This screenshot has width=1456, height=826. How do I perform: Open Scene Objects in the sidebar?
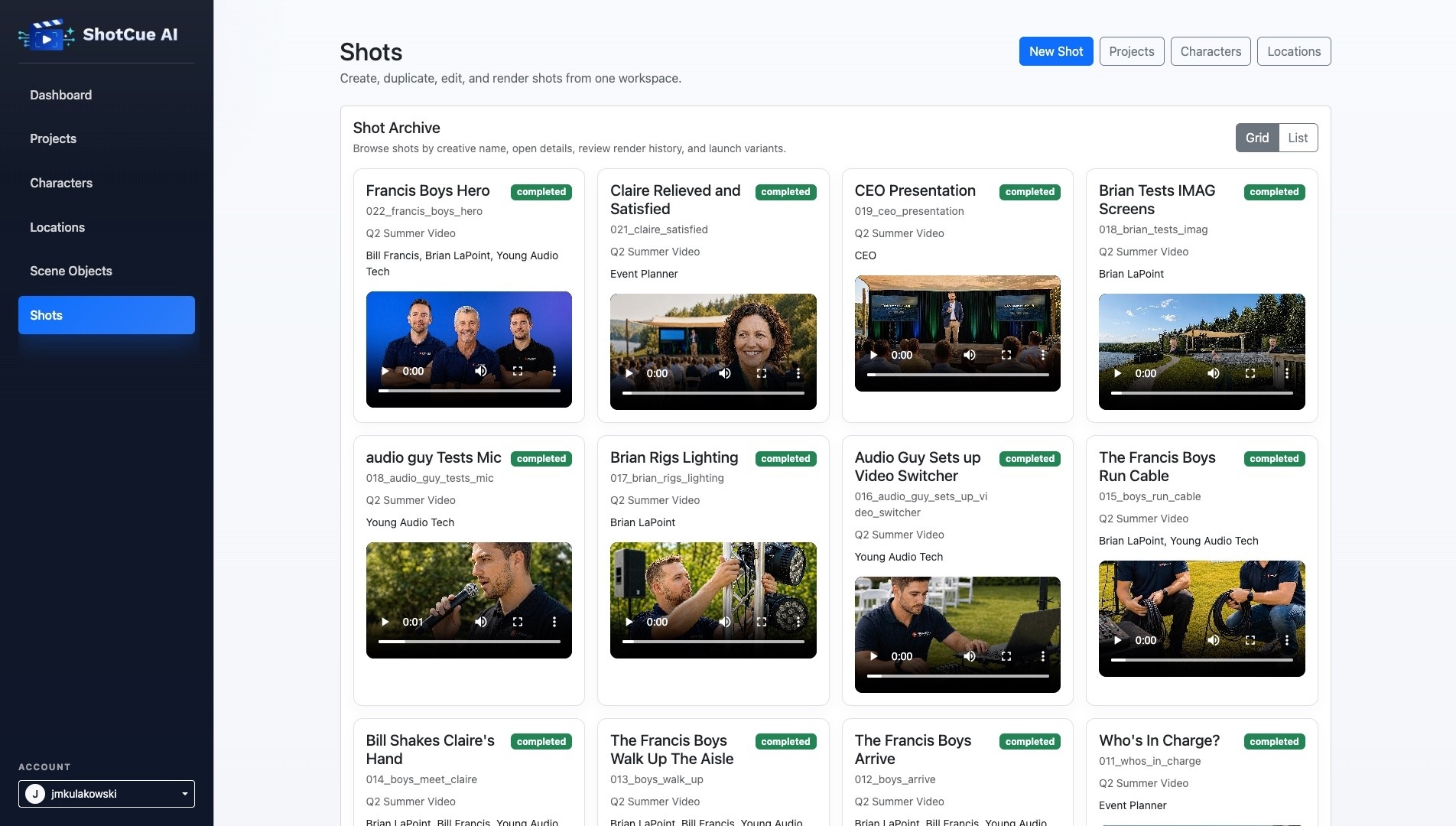click(x=106, y=271)
